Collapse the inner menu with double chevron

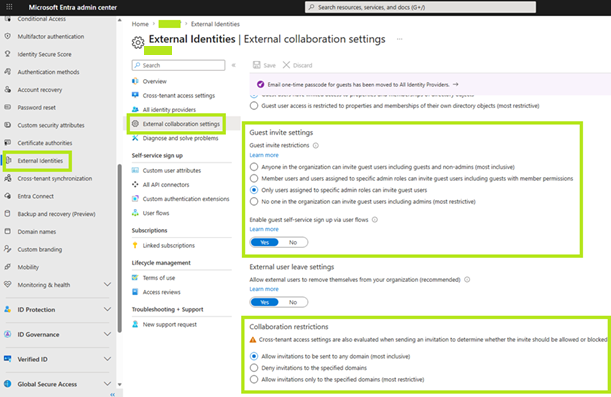pos(234,65)
